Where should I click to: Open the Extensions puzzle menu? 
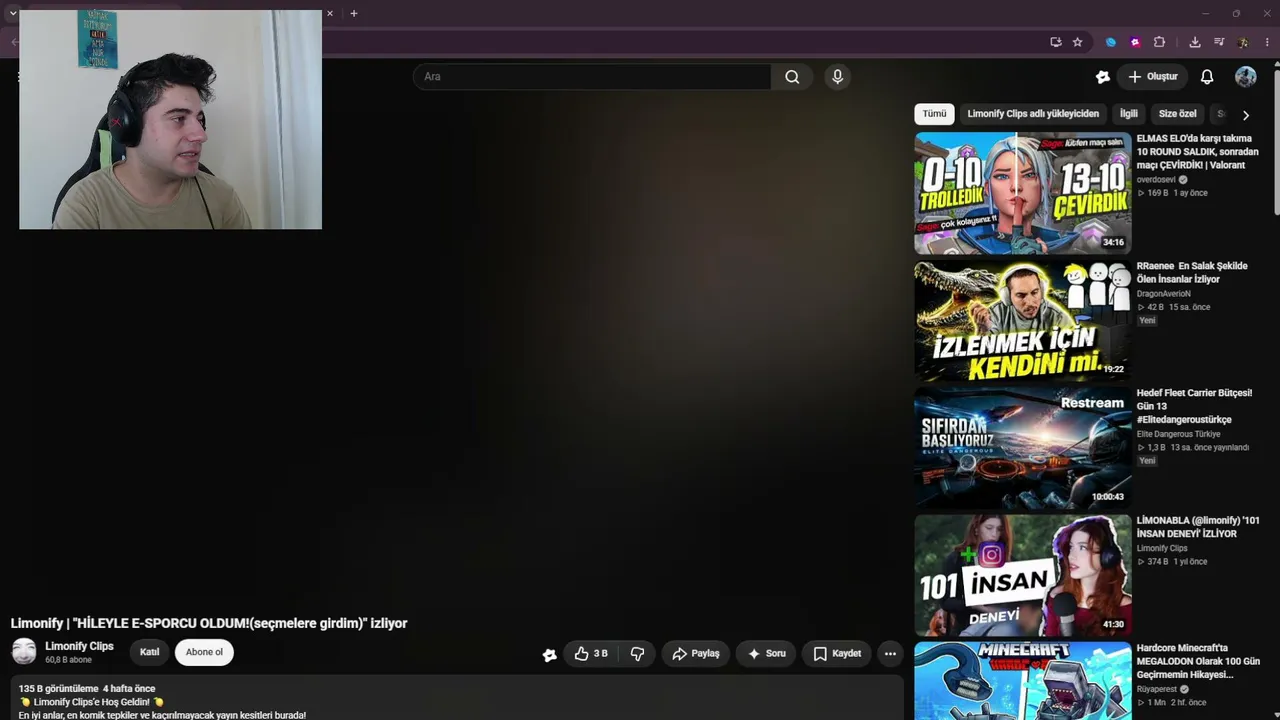tap(1160, 42)
